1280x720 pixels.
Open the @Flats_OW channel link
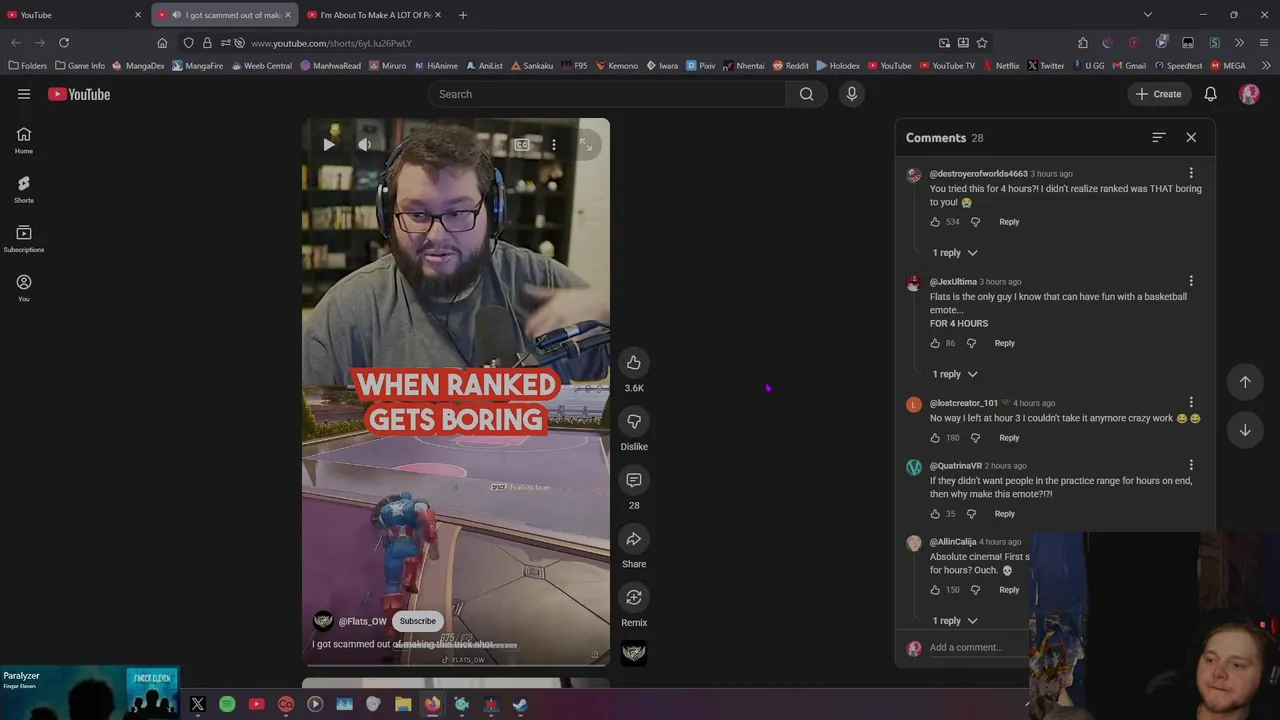(362, 621)
